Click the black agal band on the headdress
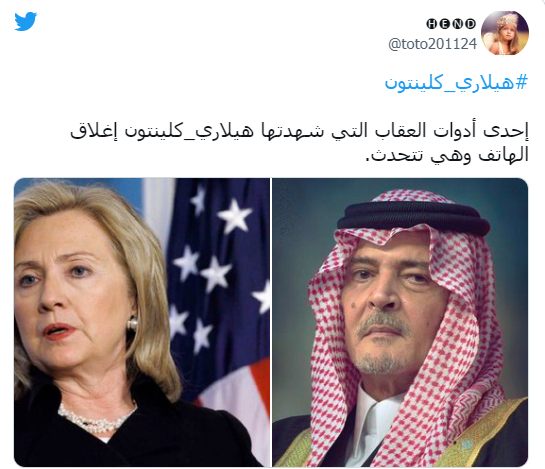Screen dimensions: 545x469 (x=414, y=217)
